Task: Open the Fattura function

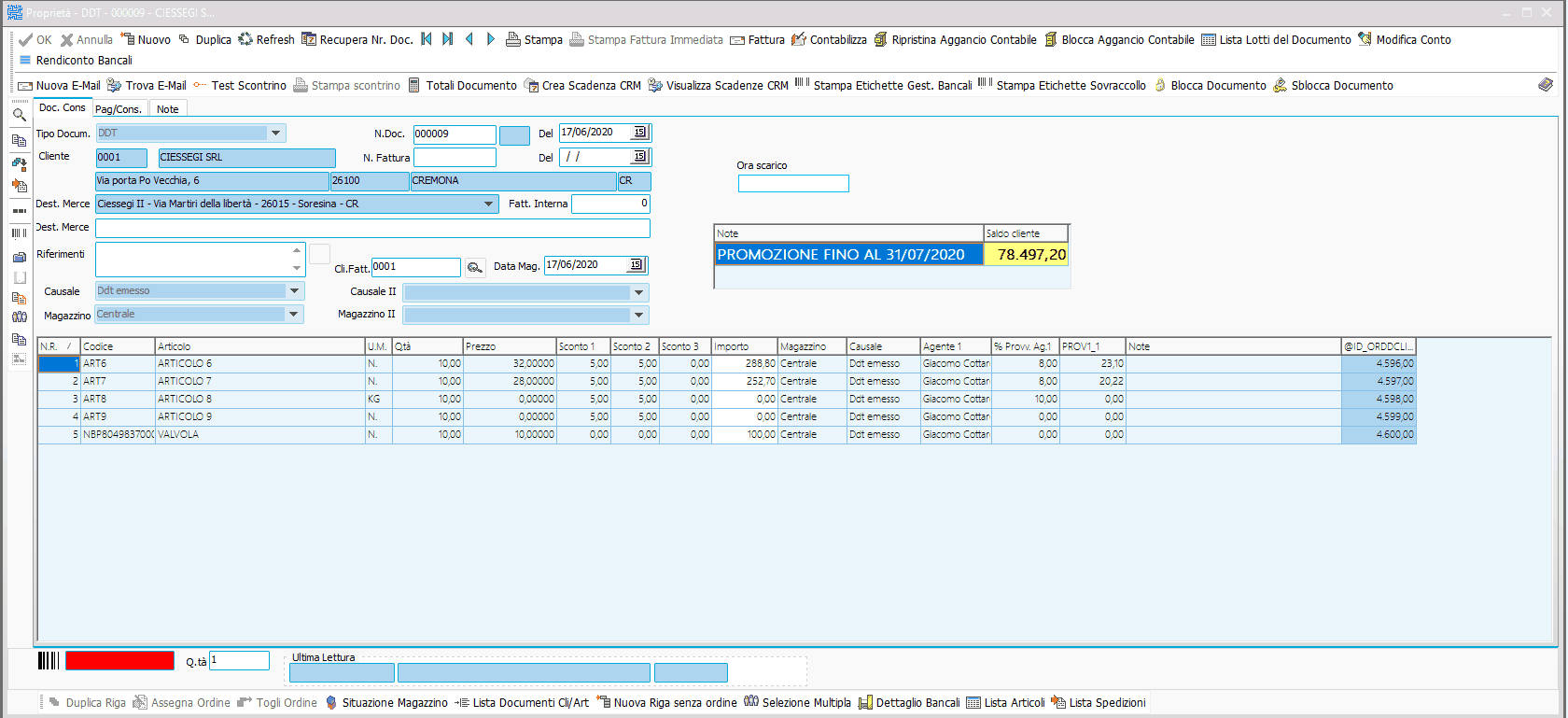Action: [757, 40]
